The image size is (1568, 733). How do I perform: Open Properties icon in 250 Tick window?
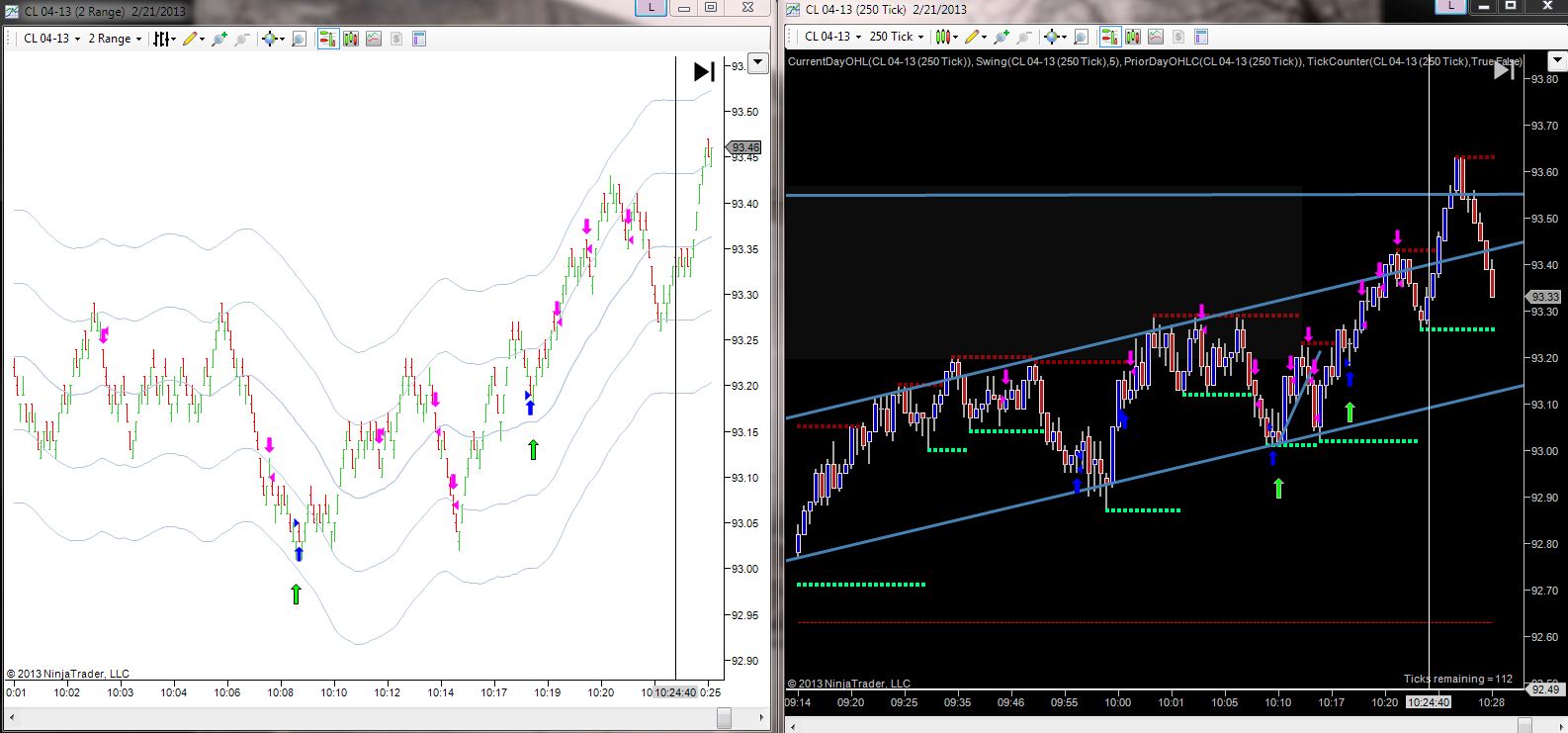click(x=1200, y=37)
